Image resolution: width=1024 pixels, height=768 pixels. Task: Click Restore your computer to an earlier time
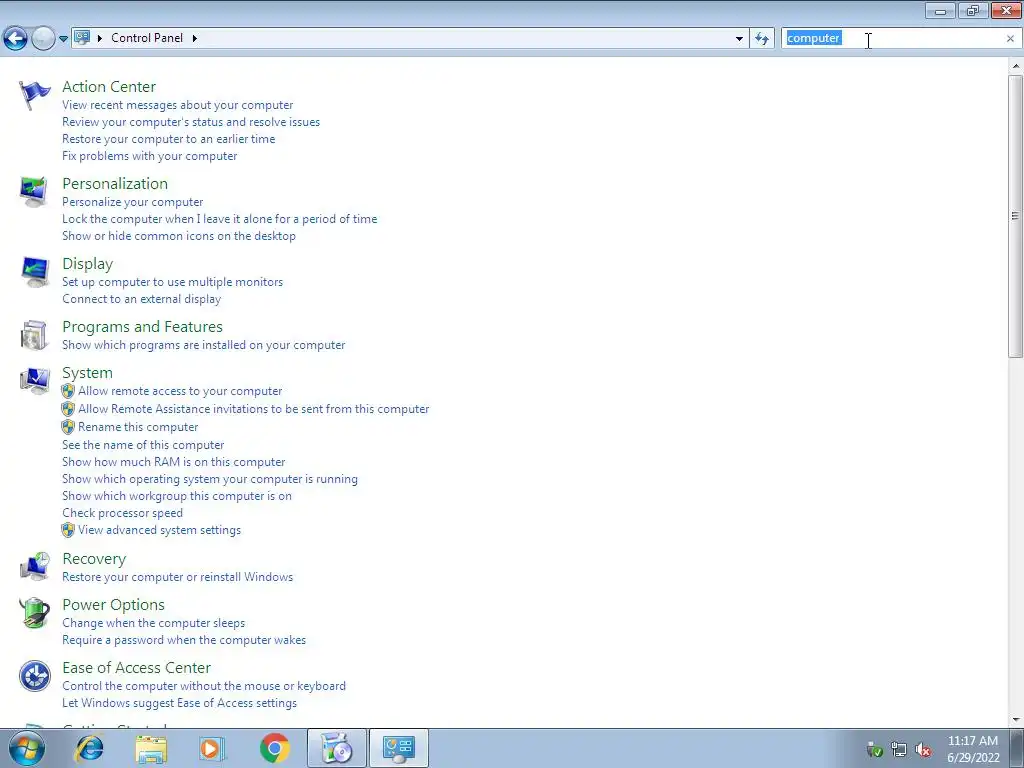(x=168, y=139)
